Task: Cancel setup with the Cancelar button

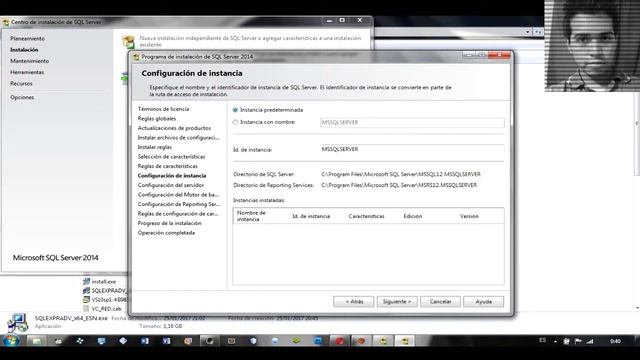Action: pyautogui.click(x=440, y=302)
